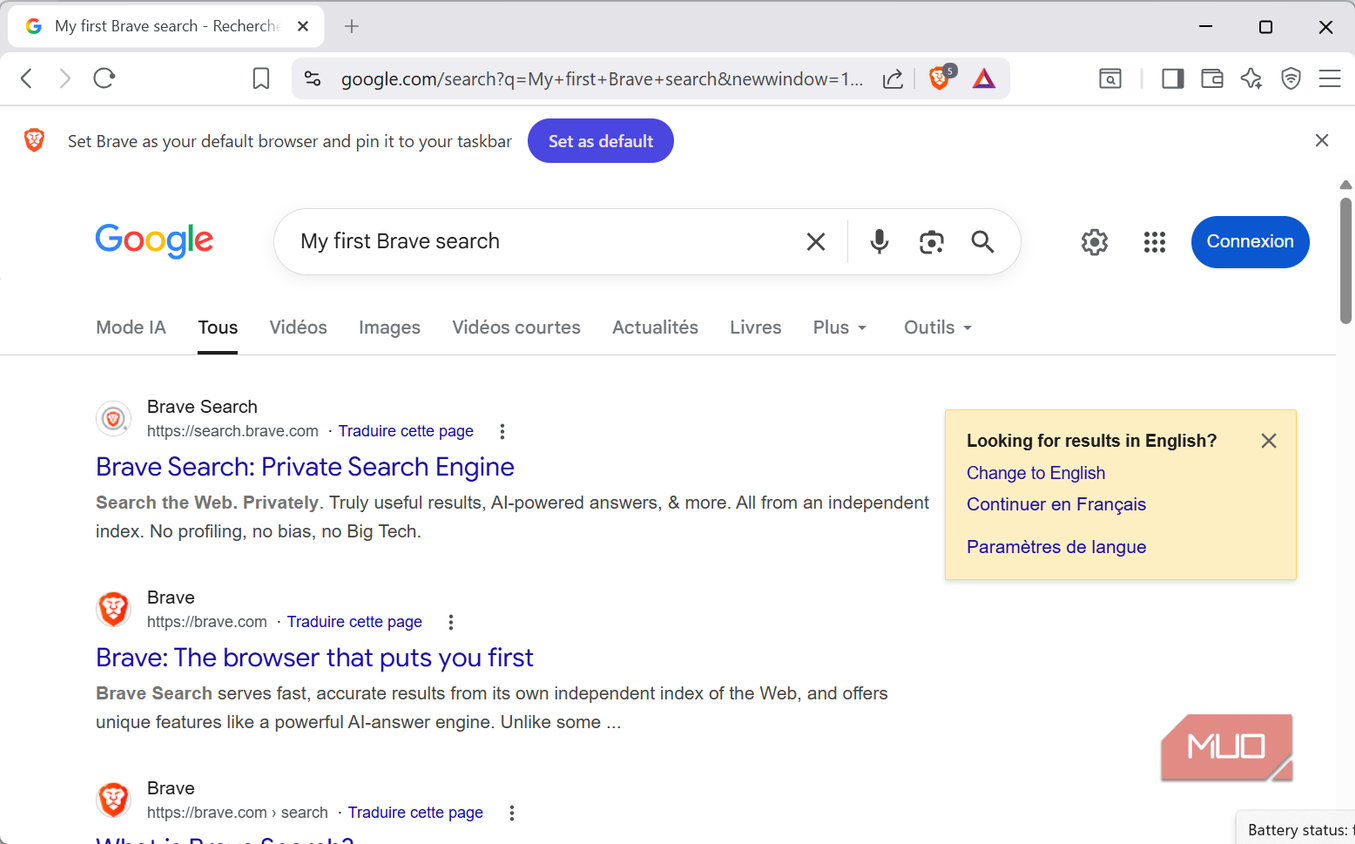Start voice search with microphone
The image size is (1355, 844).
point(879,241)
